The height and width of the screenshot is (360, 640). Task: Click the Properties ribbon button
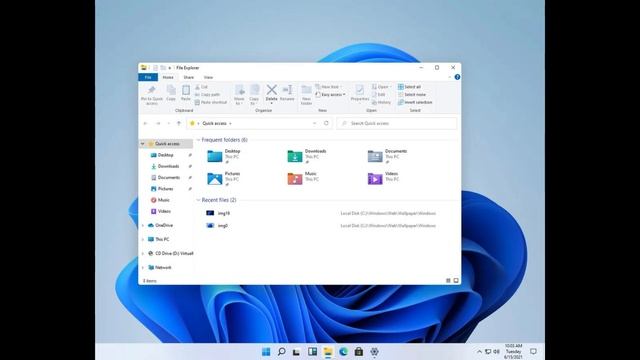coord(360,93)
